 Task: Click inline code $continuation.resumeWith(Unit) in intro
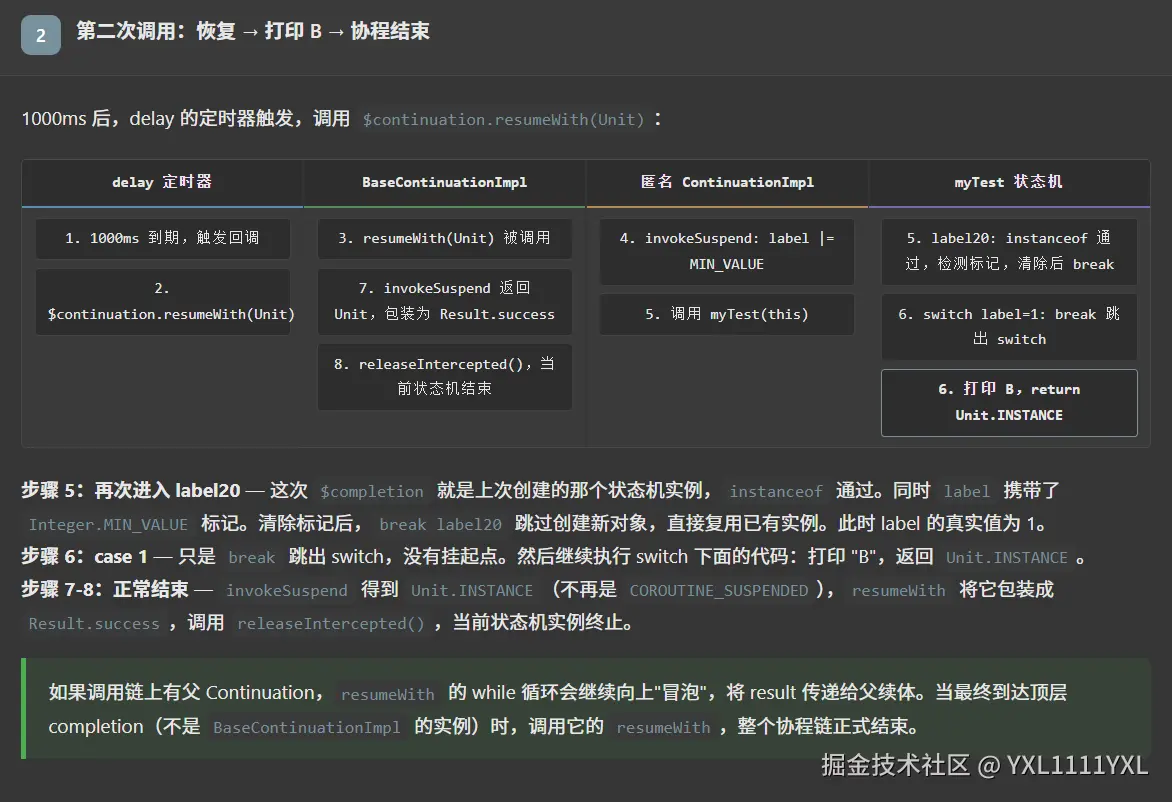(503, 120)
